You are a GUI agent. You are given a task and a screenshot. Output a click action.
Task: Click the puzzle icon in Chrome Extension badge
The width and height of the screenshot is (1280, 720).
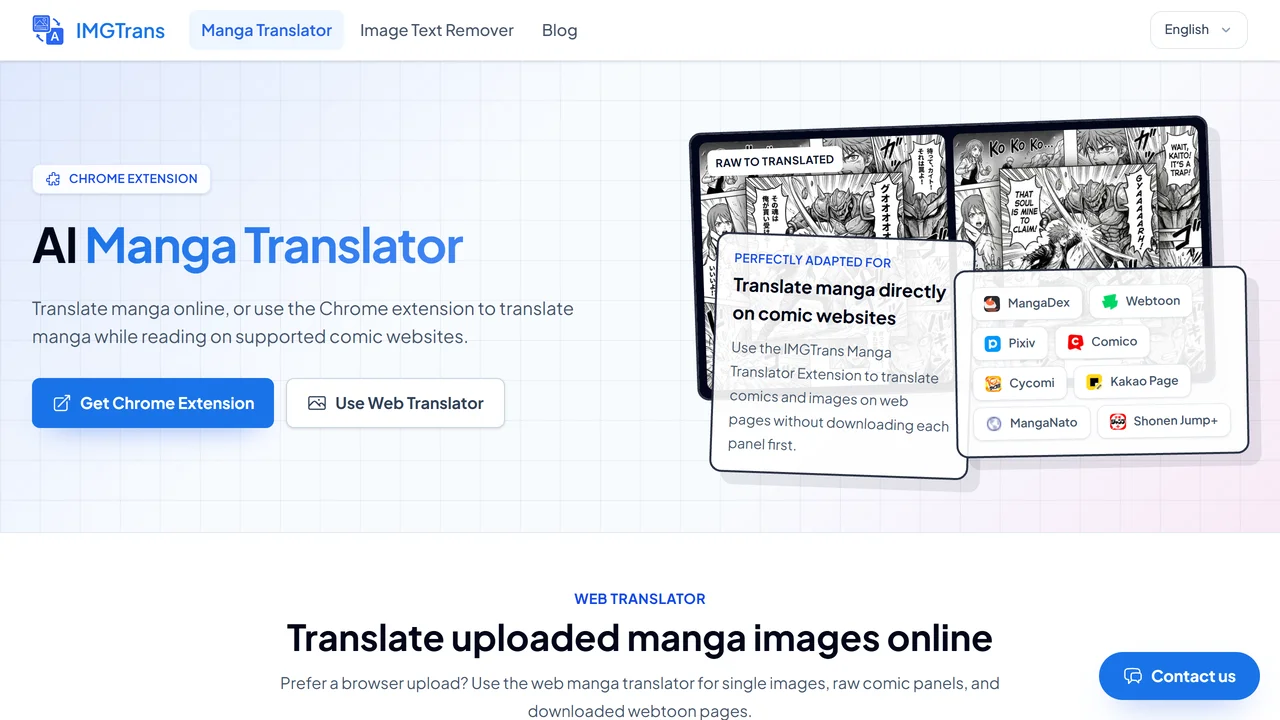(53, 179)
